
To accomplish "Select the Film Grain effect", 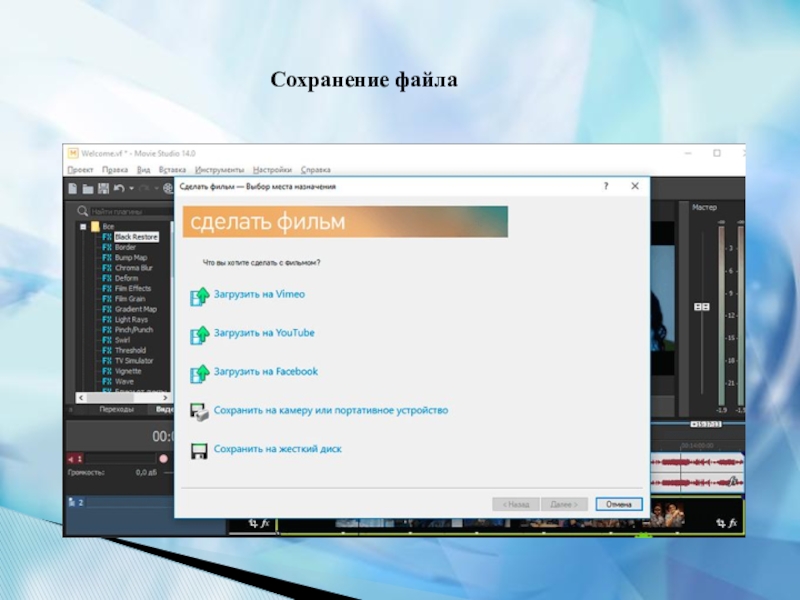I will pos(130,299).
